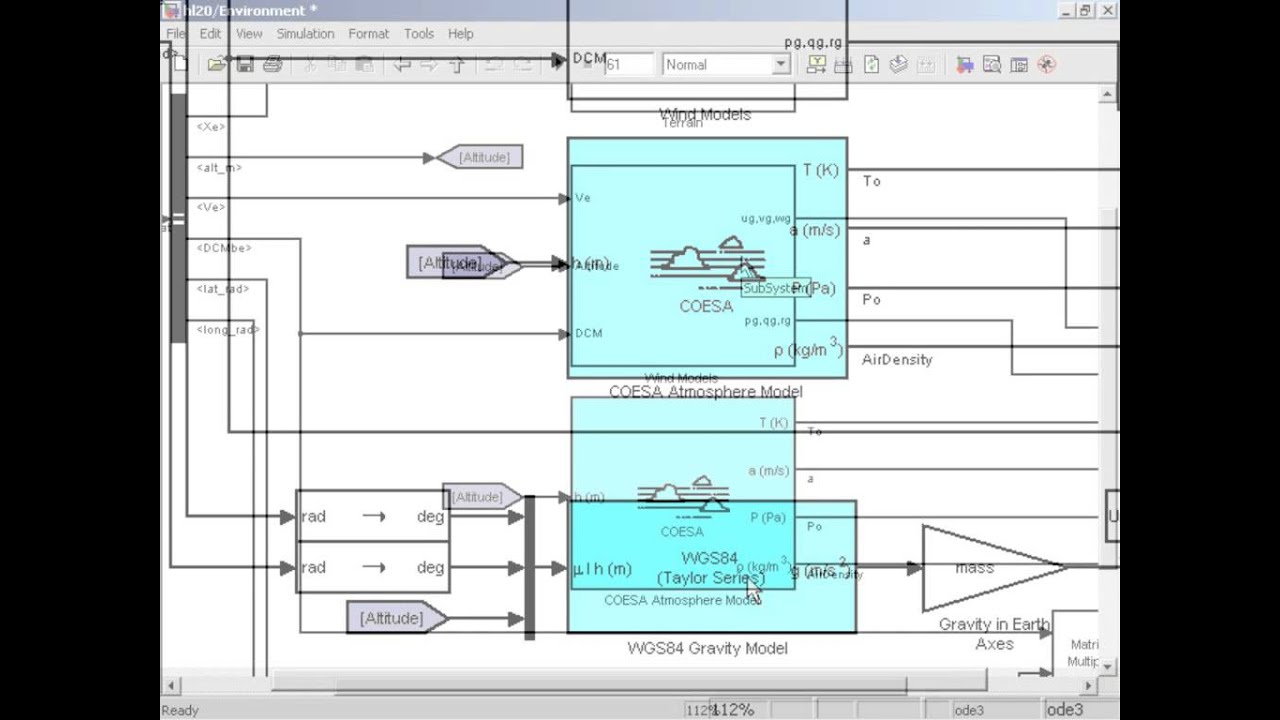Screen dimensions: 1280x720
Task: Click the 'ode3' solver status text
Action: [1065, 710]
